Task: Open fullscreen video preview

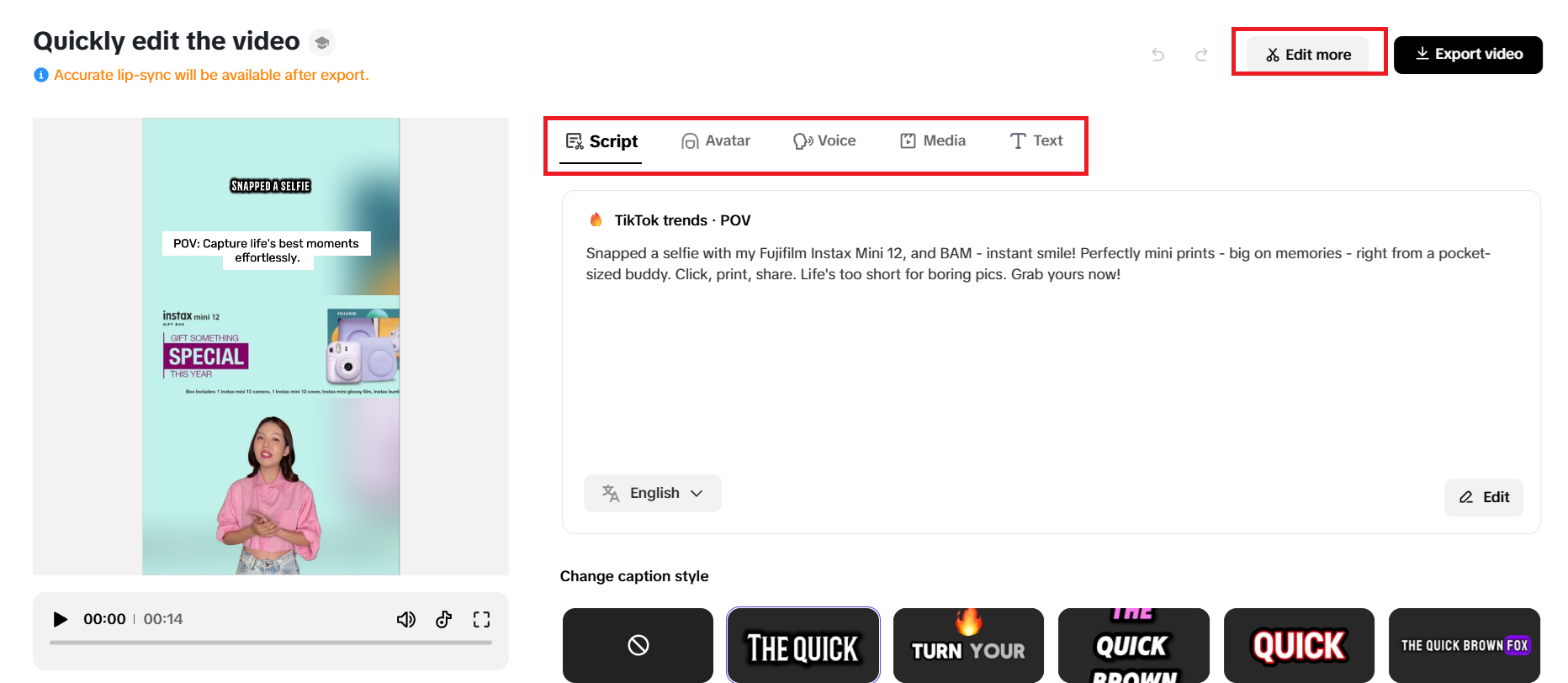Action: pyautogui.click(x=481, y=620)
